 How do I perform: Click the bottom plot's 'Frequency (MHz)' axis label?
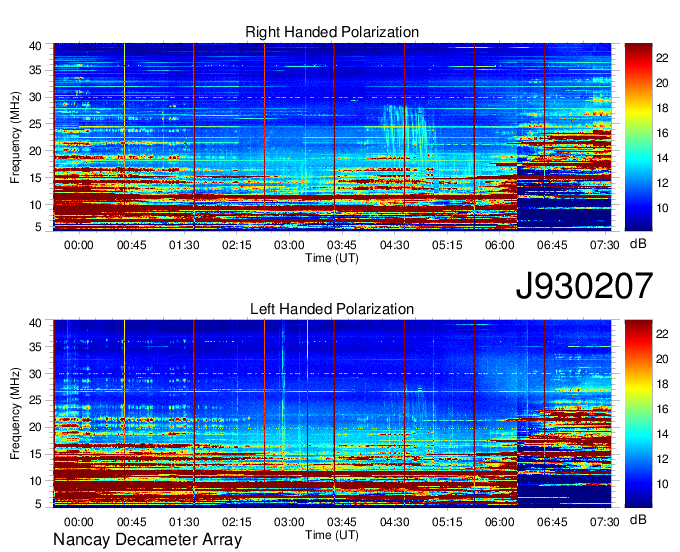click(15, 414)
